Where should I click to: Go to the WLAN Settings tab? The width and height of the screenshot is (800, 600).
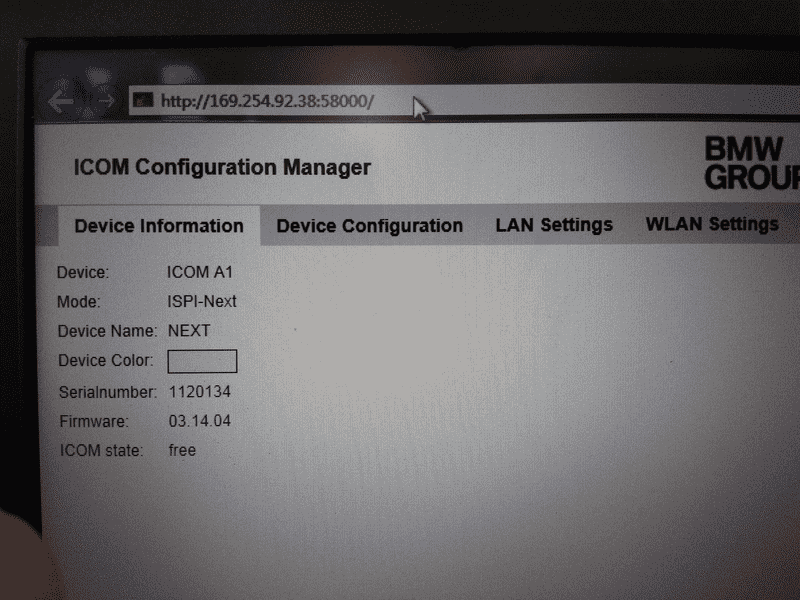click(x=712, y=224)
